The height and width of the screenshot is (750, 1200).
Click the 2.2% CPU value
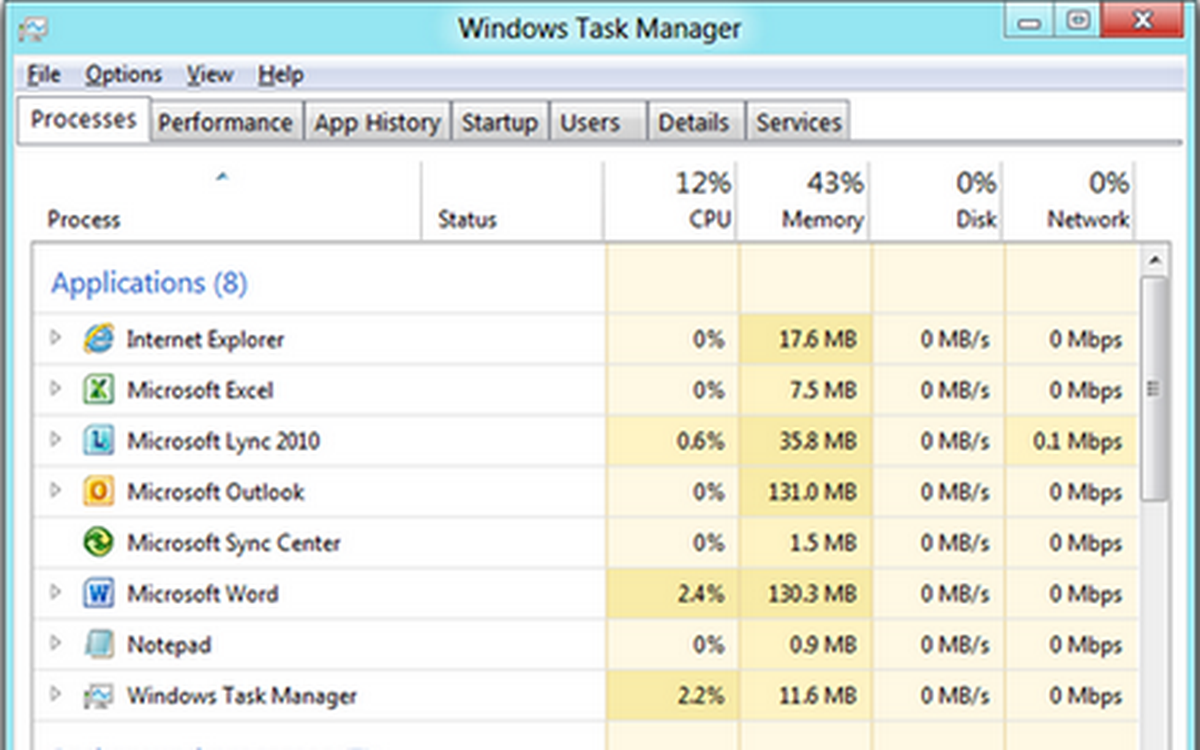point(699,696)
